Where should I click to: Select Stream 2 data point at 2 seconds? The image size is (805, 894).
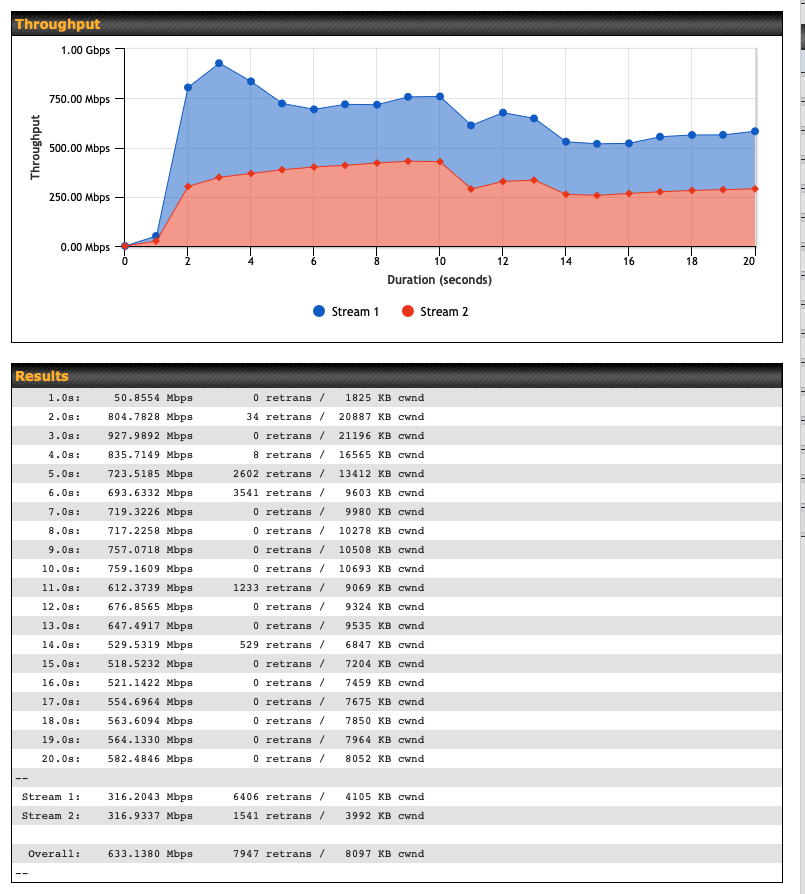tap(188, 187)
